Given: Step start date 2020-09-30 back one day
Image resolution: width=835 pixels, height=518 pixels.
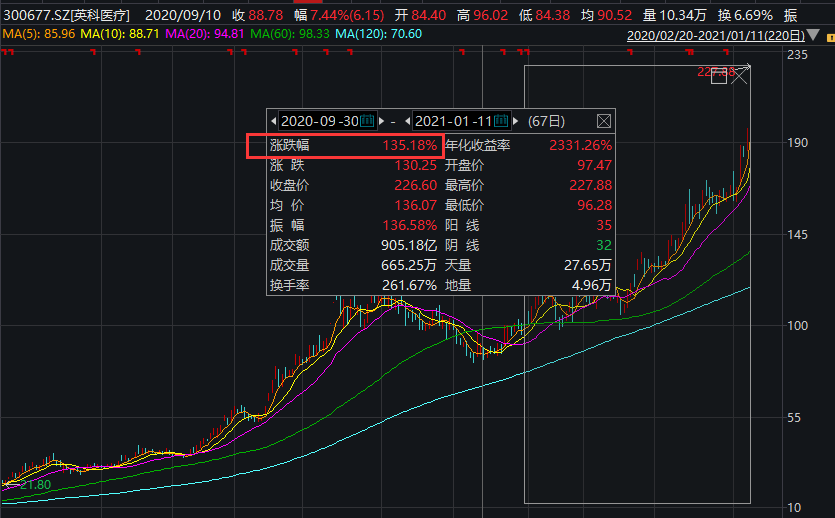Looking at the screenshot, I should (273, 121).
